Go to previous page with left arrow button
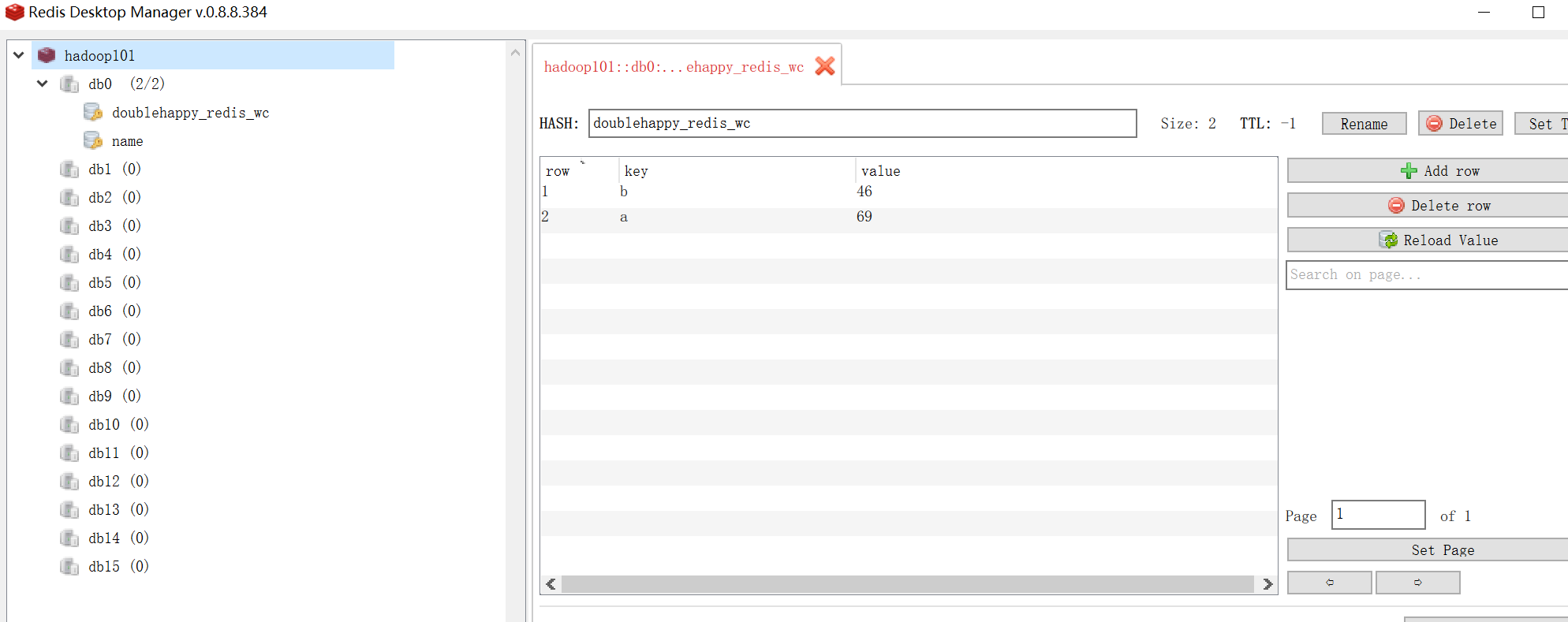 pos(1330,583)
